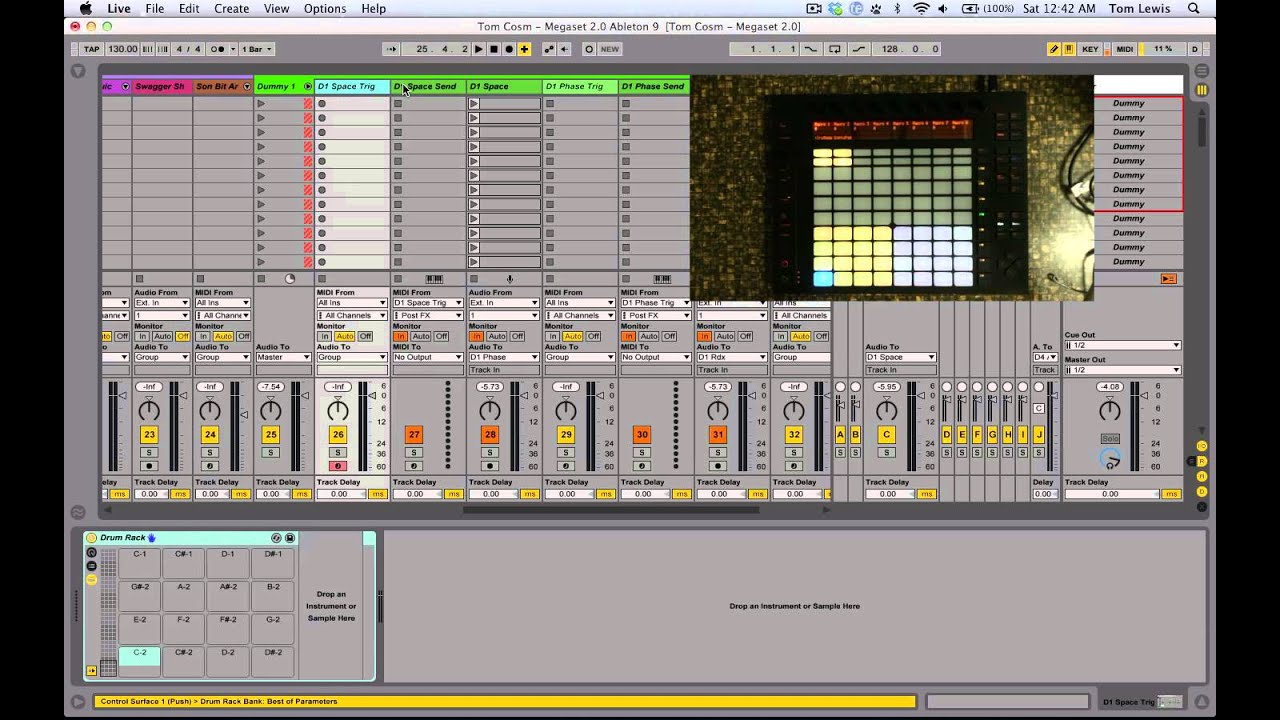Open MIDI From dropdown showing D1 Phase Trig

[656, 303]
